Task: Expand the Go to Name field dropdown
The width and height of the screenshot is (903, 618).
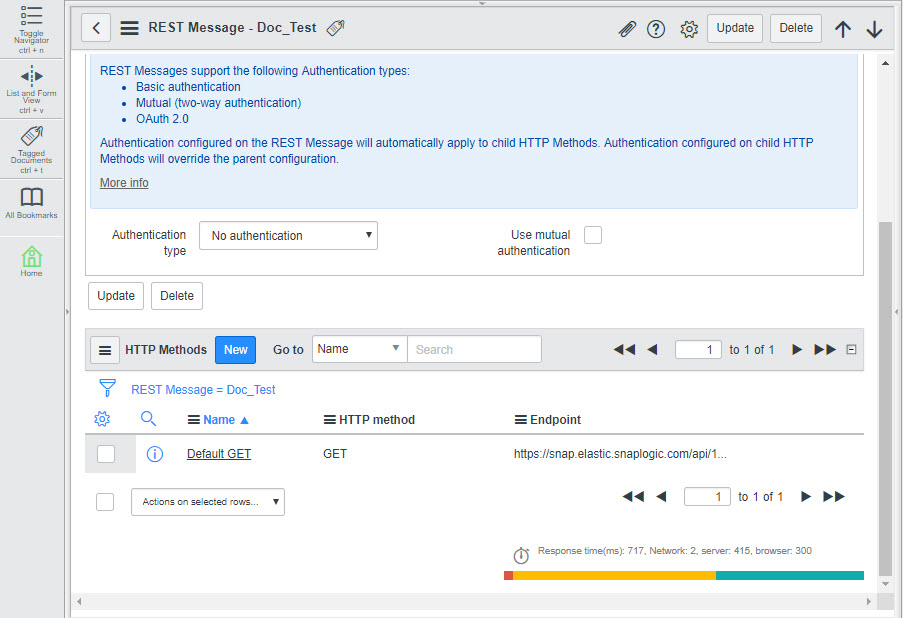Action: (x=359, y=349)
